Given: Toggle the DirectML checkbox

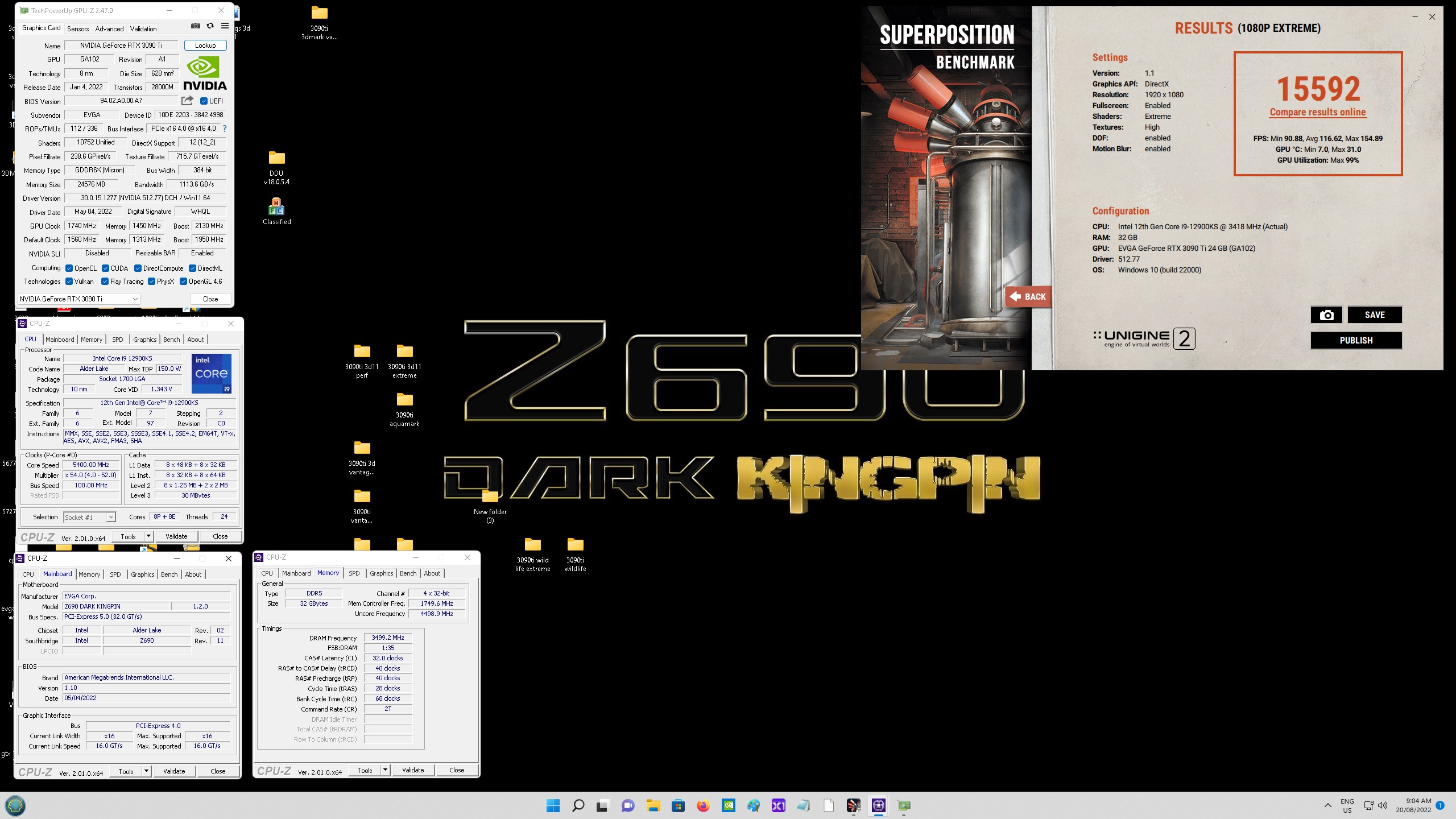Looking at the screenshot, I should [x=192, y=268].
